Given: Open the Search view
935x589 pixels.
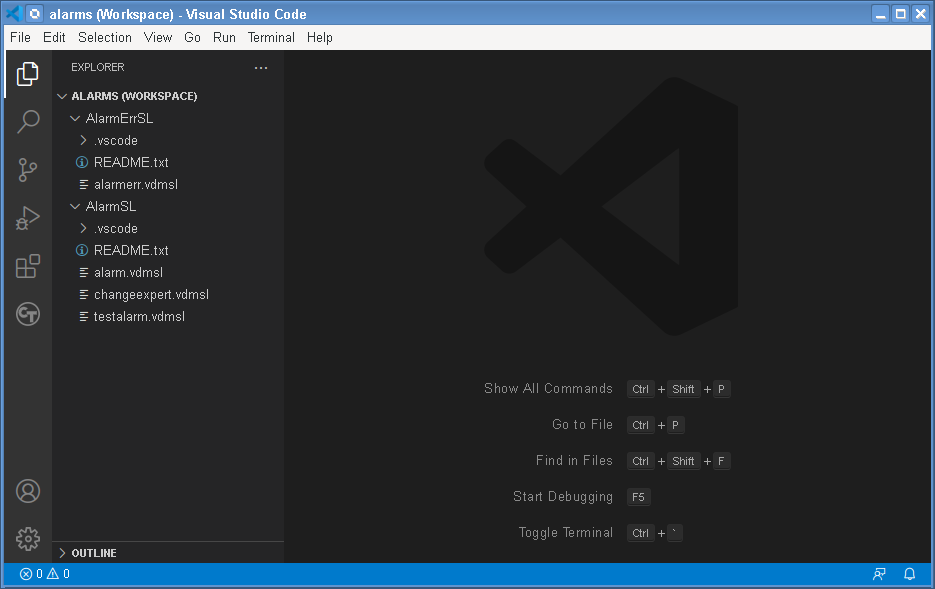Looking at the screenshot, I should [27, 121].
